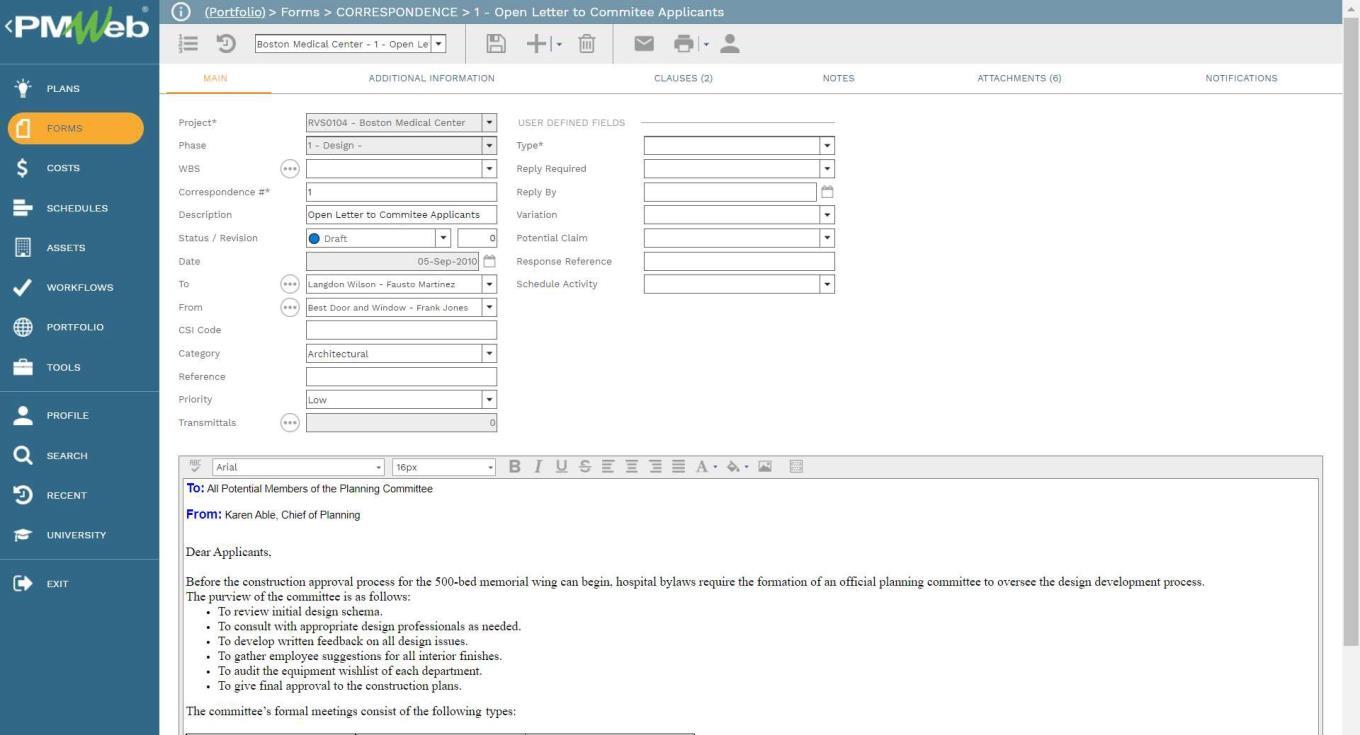Switch to Notes tab
Image resolution: width=1360 pixels, height=735 pixels.
(x=838, y=78)
